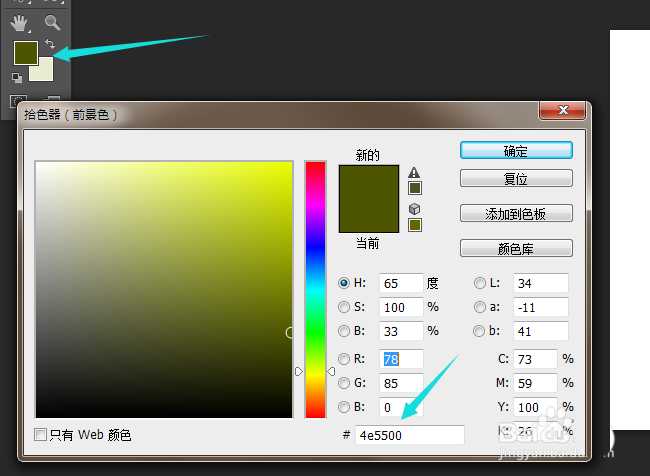Click the H field showing 65
The width and height of the screenshot is (650, 476).
click(401, 283)
